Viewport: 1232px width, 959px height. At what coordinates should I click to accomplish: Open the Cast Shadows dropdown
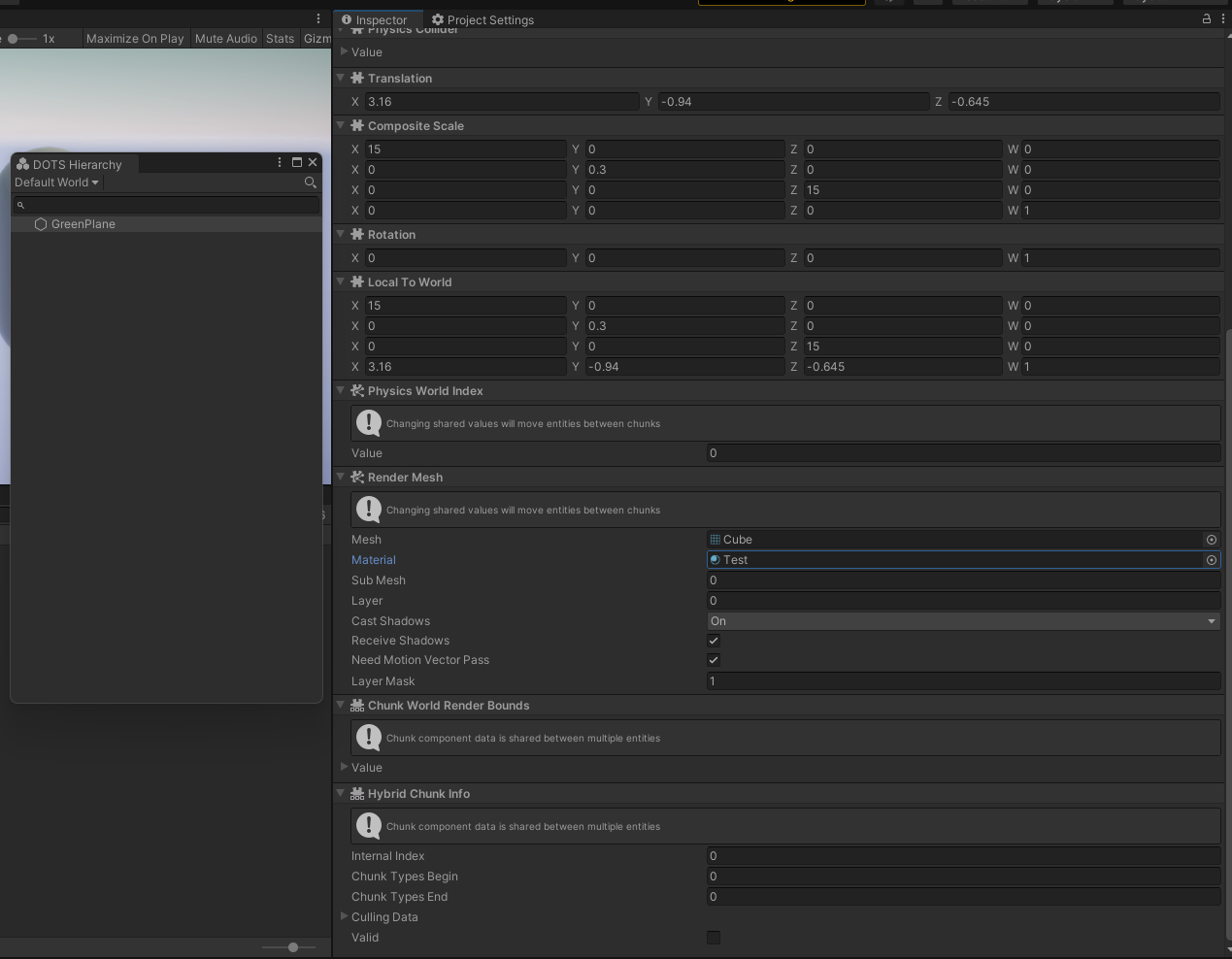pos(963,621)
